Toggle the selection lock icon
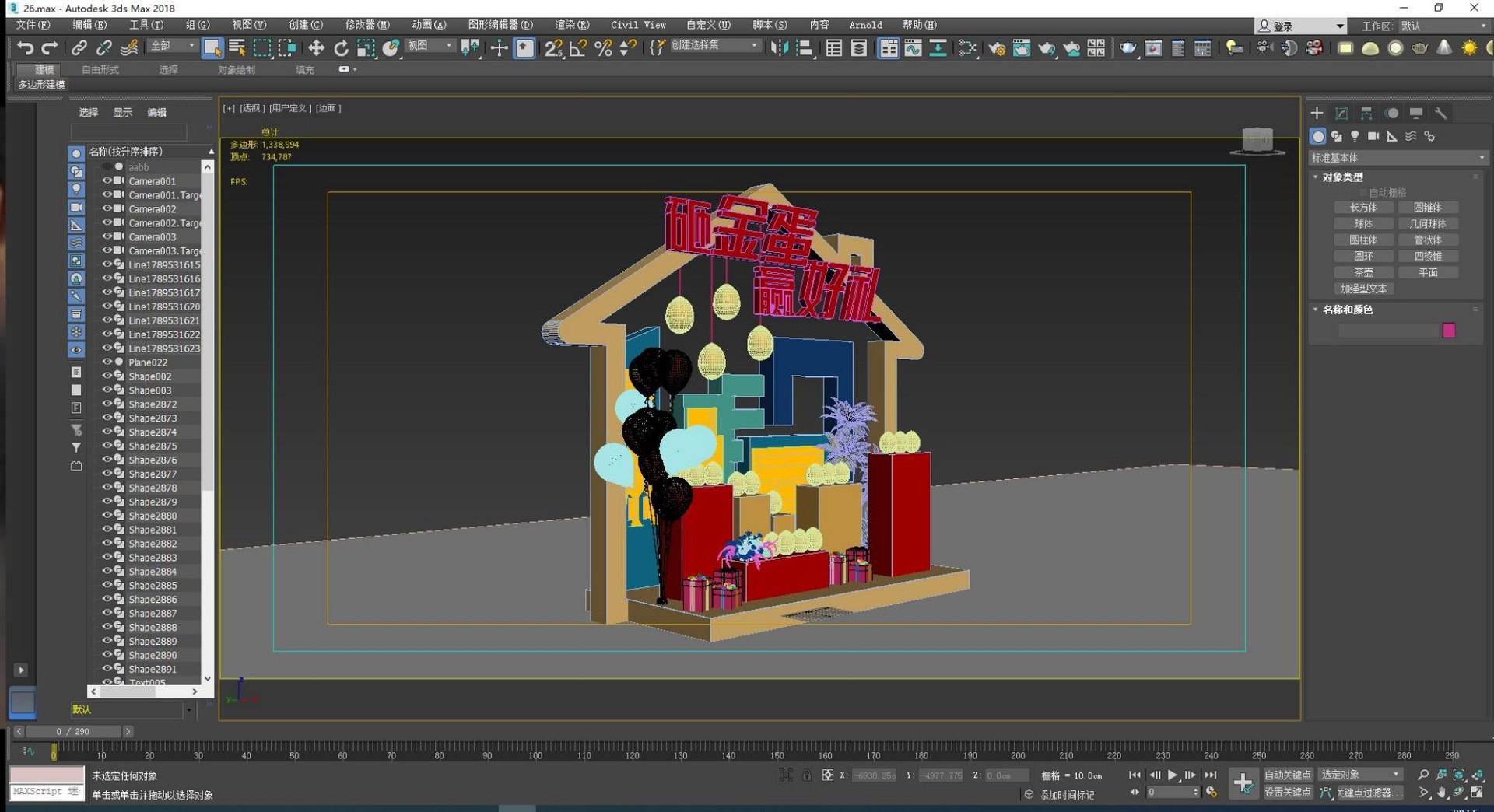Image resolution: width=1494 pixels, height=812 pixels. coord(807,775)
